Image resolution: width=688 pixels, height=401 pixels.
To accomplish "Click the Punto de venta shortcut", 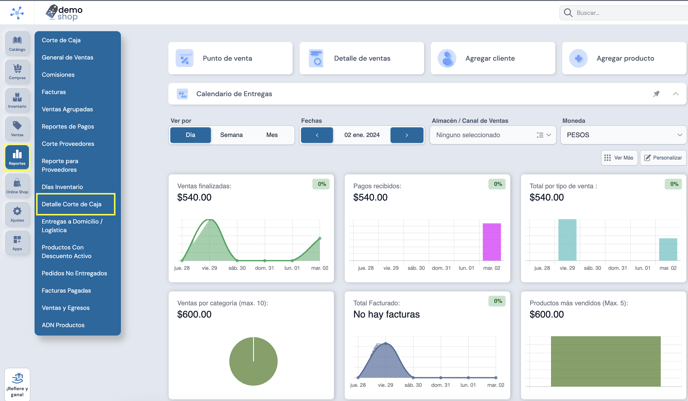I will tap(230, 58).
